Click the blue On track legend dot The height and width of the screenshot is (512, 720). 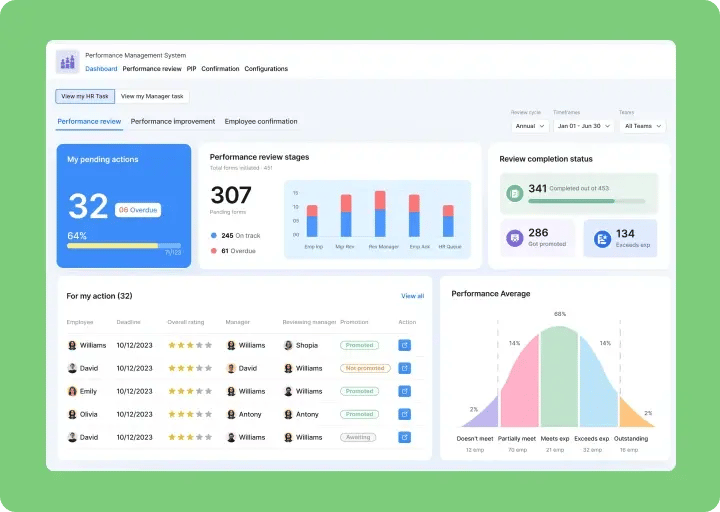214,236
